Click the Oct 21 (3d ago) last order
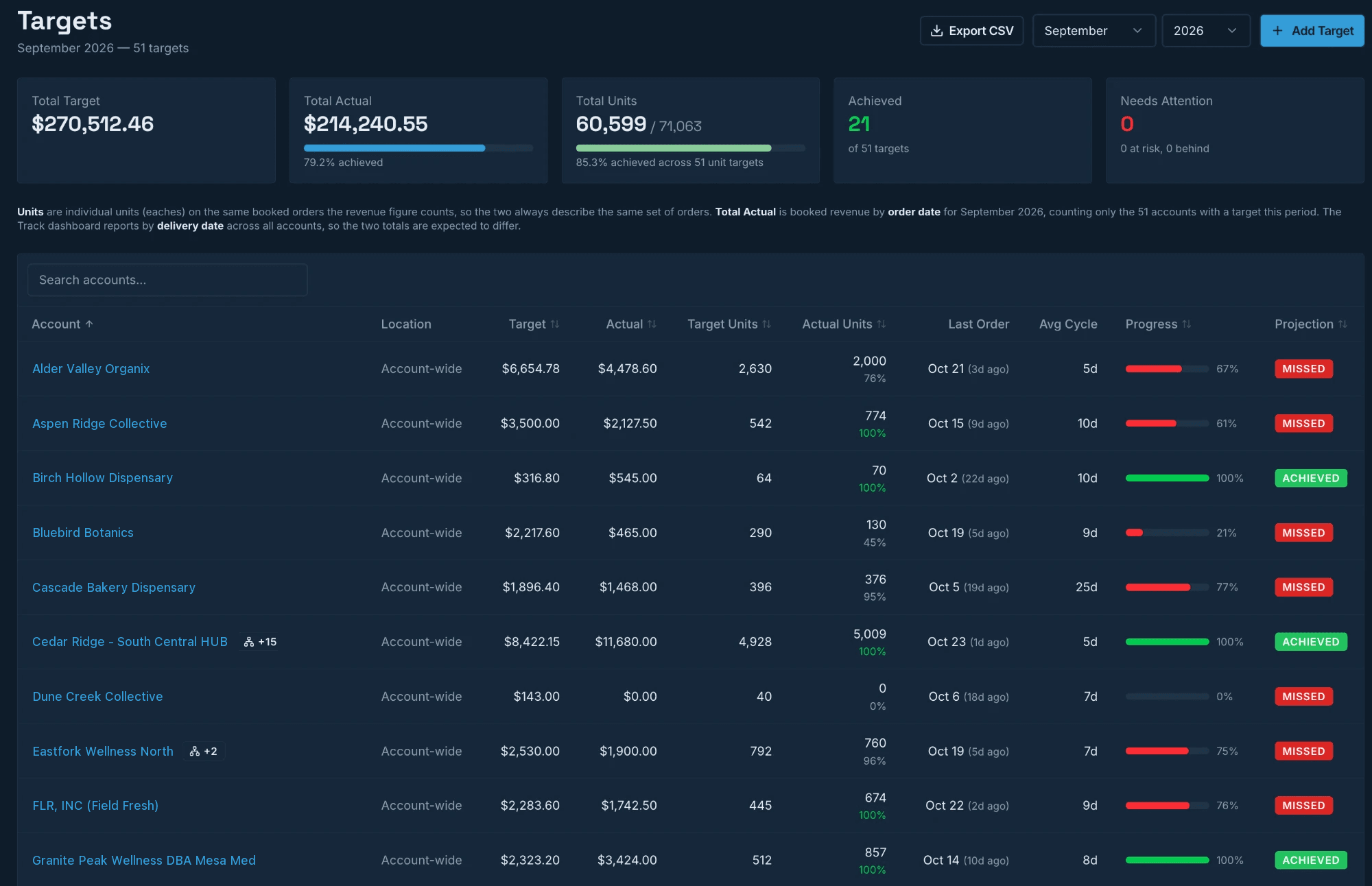The image size is (1372, 886). coord(968,369)
